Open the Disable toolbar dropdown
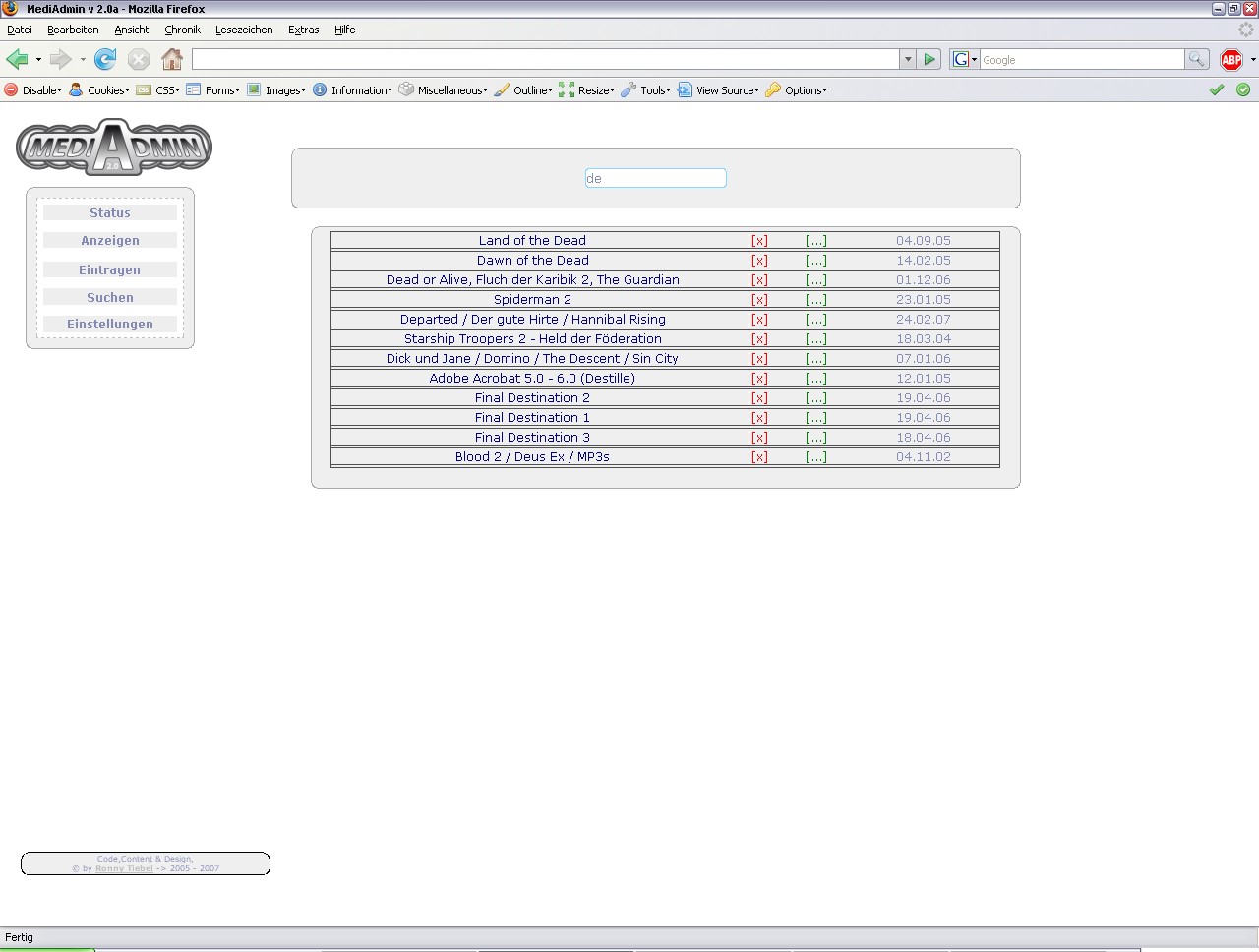The image size is (1259, 952). [33, 90]
